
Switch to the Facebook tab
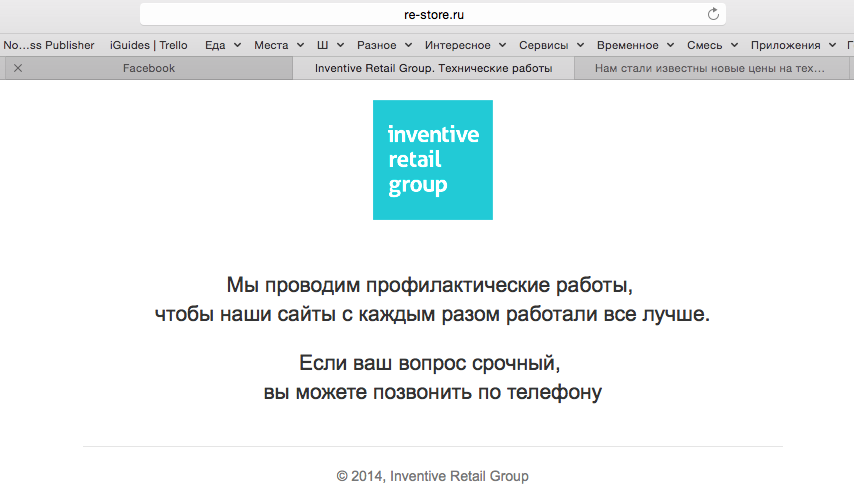point(149,68)
